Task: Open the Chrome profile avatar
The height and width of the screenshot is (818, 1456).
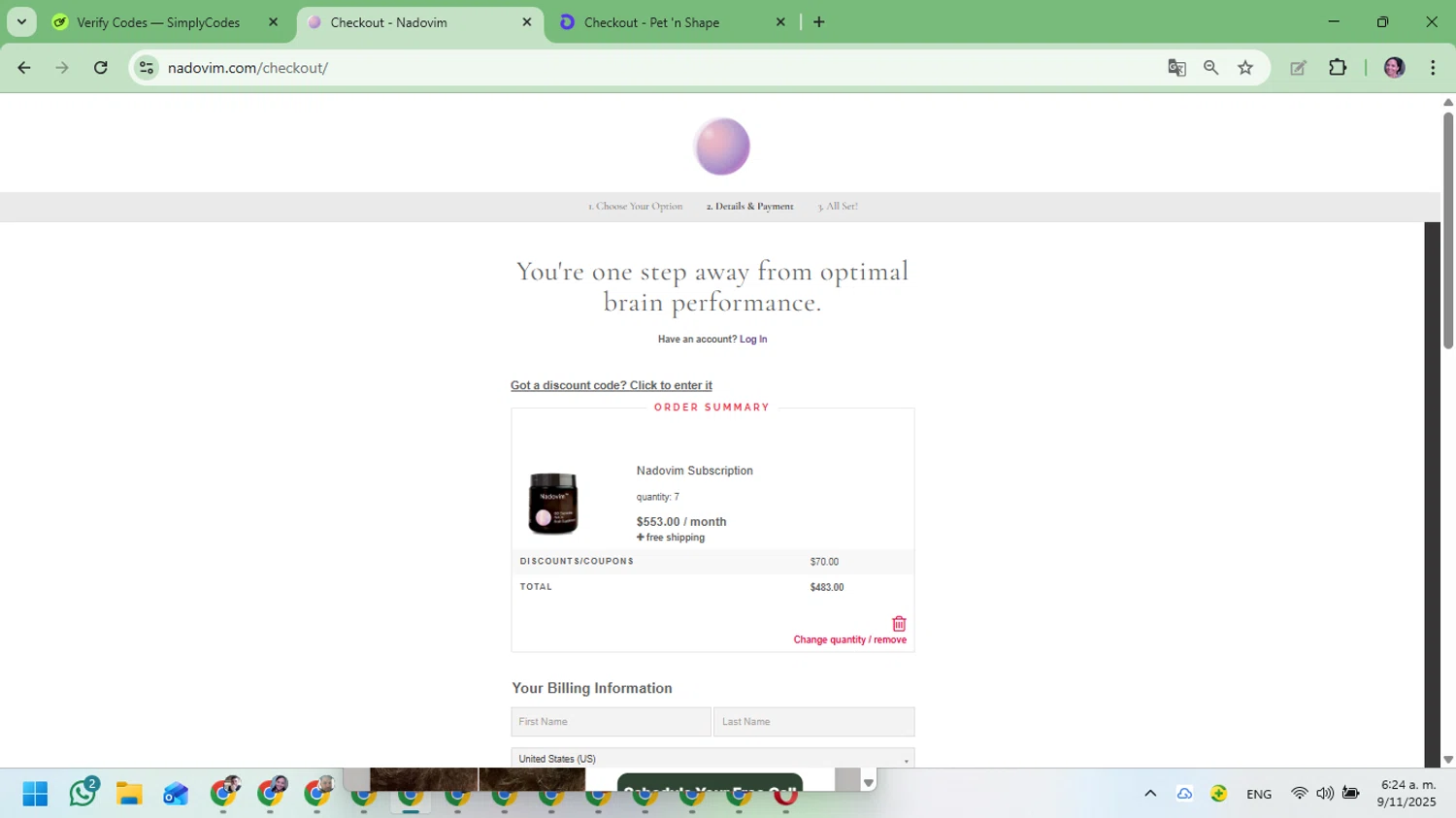Action: point(1395,68)
